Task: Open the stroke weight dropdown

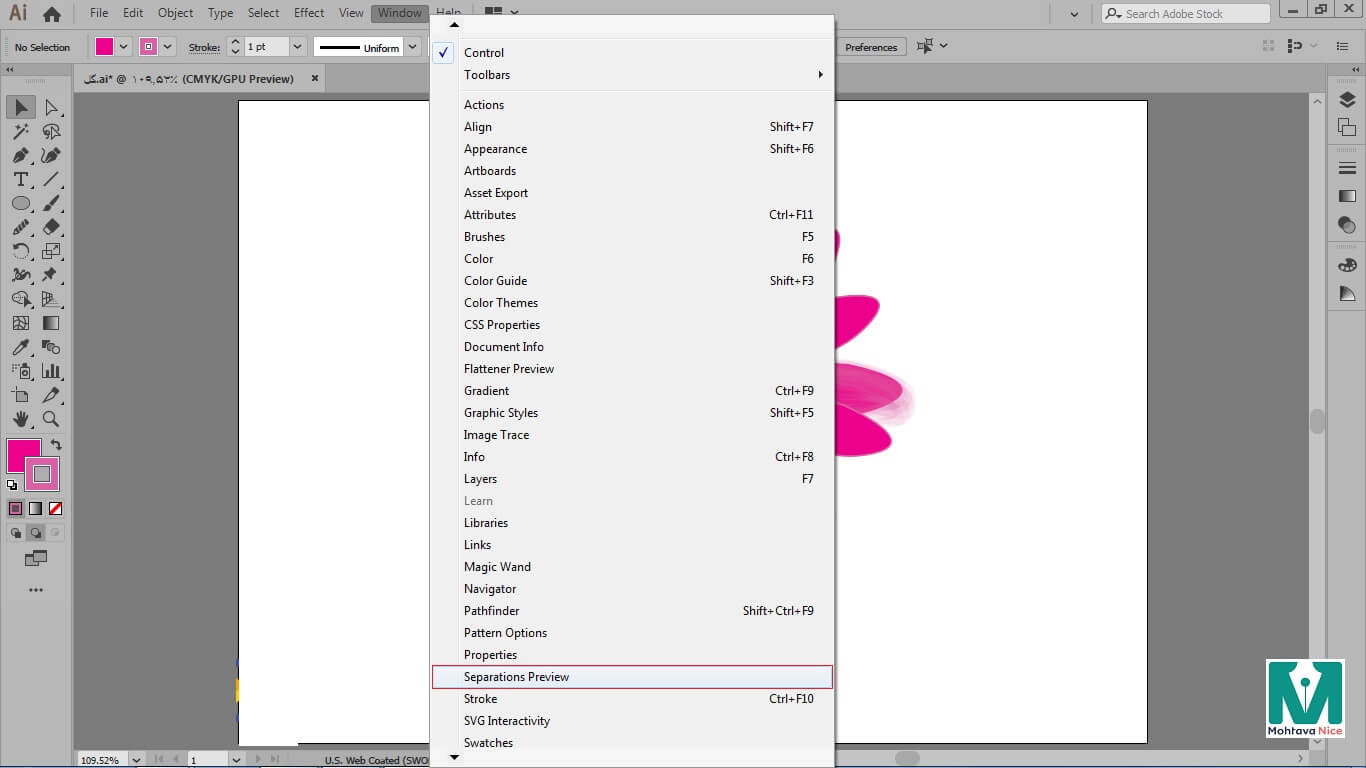Action: (x=297, y=47)
